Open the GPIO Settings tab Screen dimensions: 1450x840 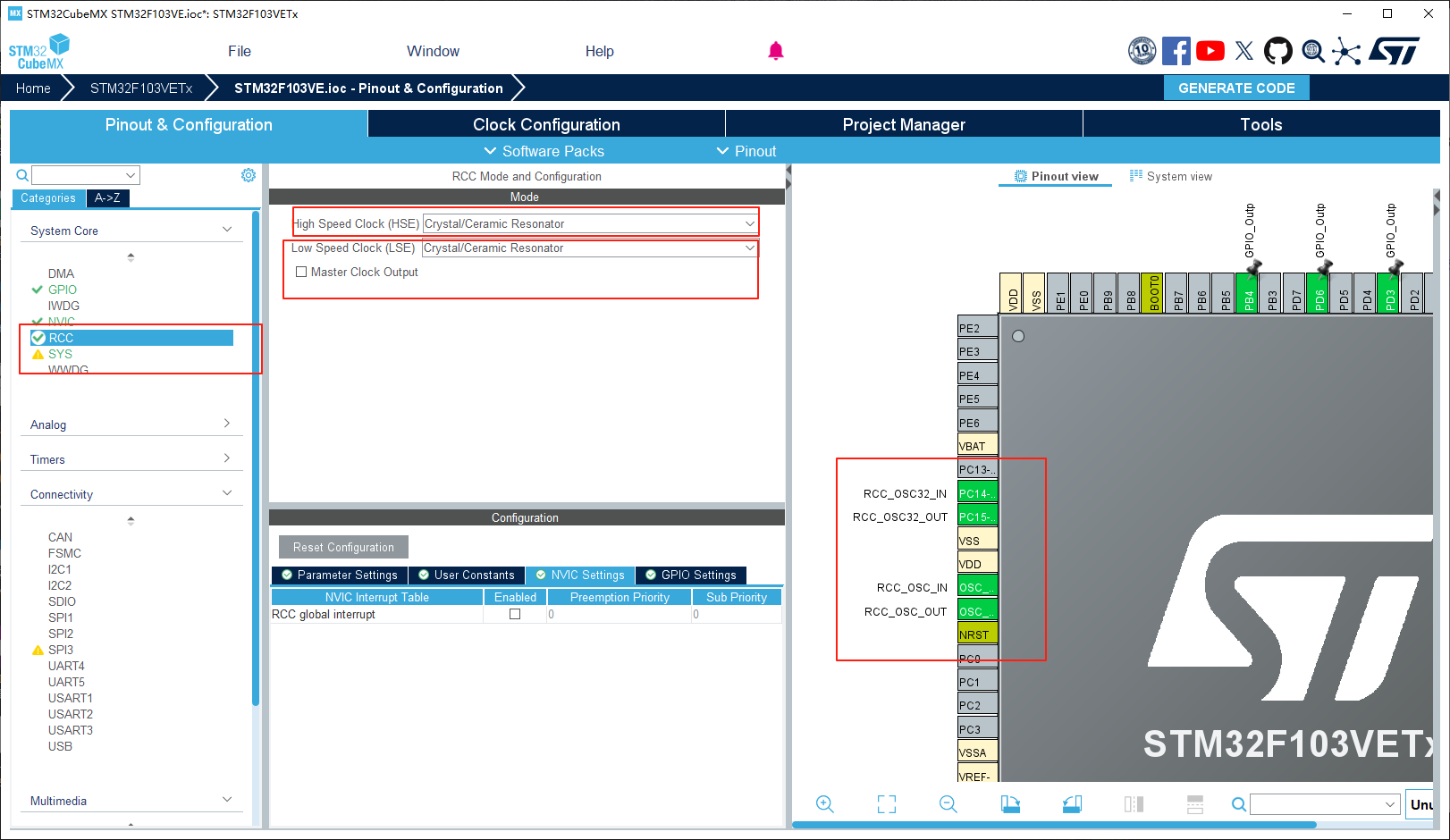tap(691, 575)
